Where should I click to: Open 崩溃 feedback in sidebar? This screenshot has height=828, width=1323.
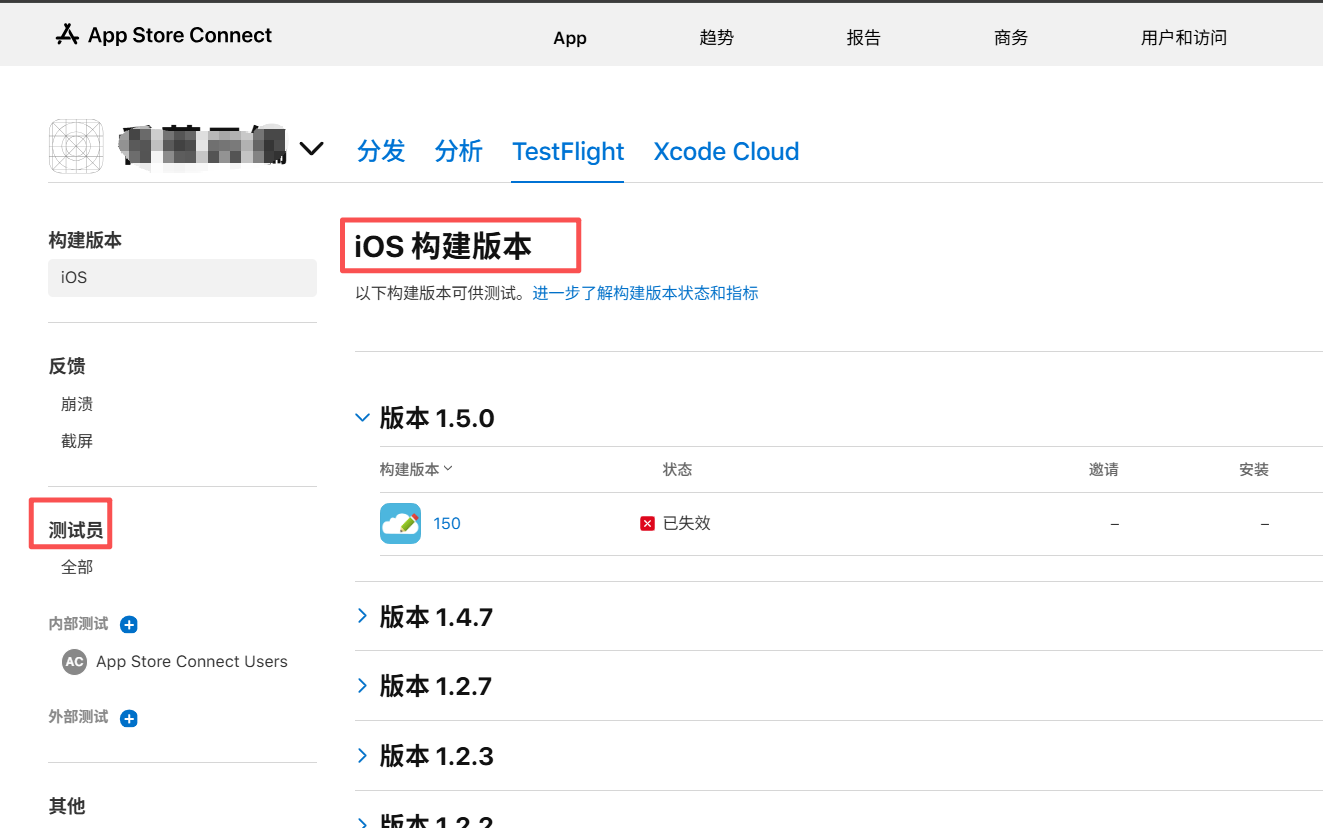pos(77,404)
